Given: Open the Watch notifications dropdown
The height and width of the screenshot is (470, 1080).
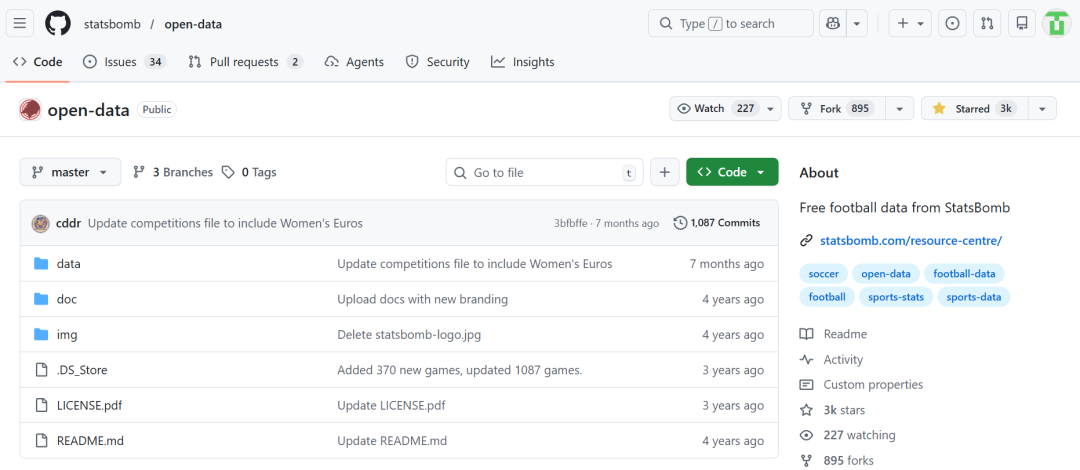Looking at the screenshot, I should click(x=726, y=109).
